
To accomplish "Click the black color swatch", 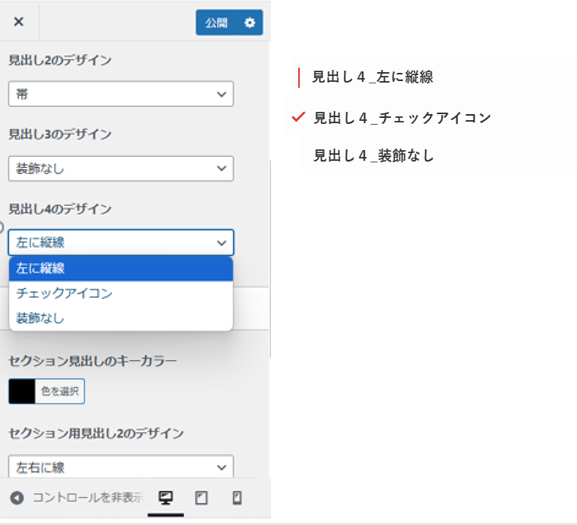I will point(22,391).
